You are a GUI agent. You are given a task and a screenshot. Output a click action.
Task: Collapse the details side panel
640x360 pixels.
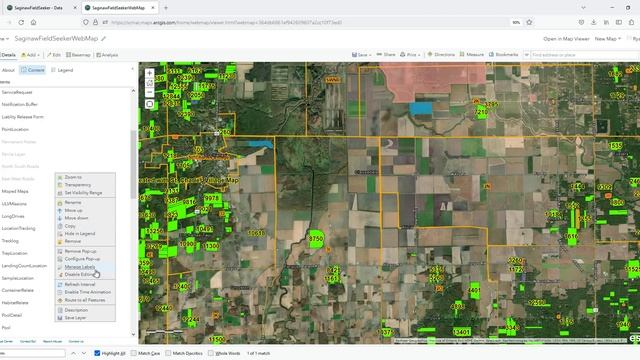coord(132,70)
